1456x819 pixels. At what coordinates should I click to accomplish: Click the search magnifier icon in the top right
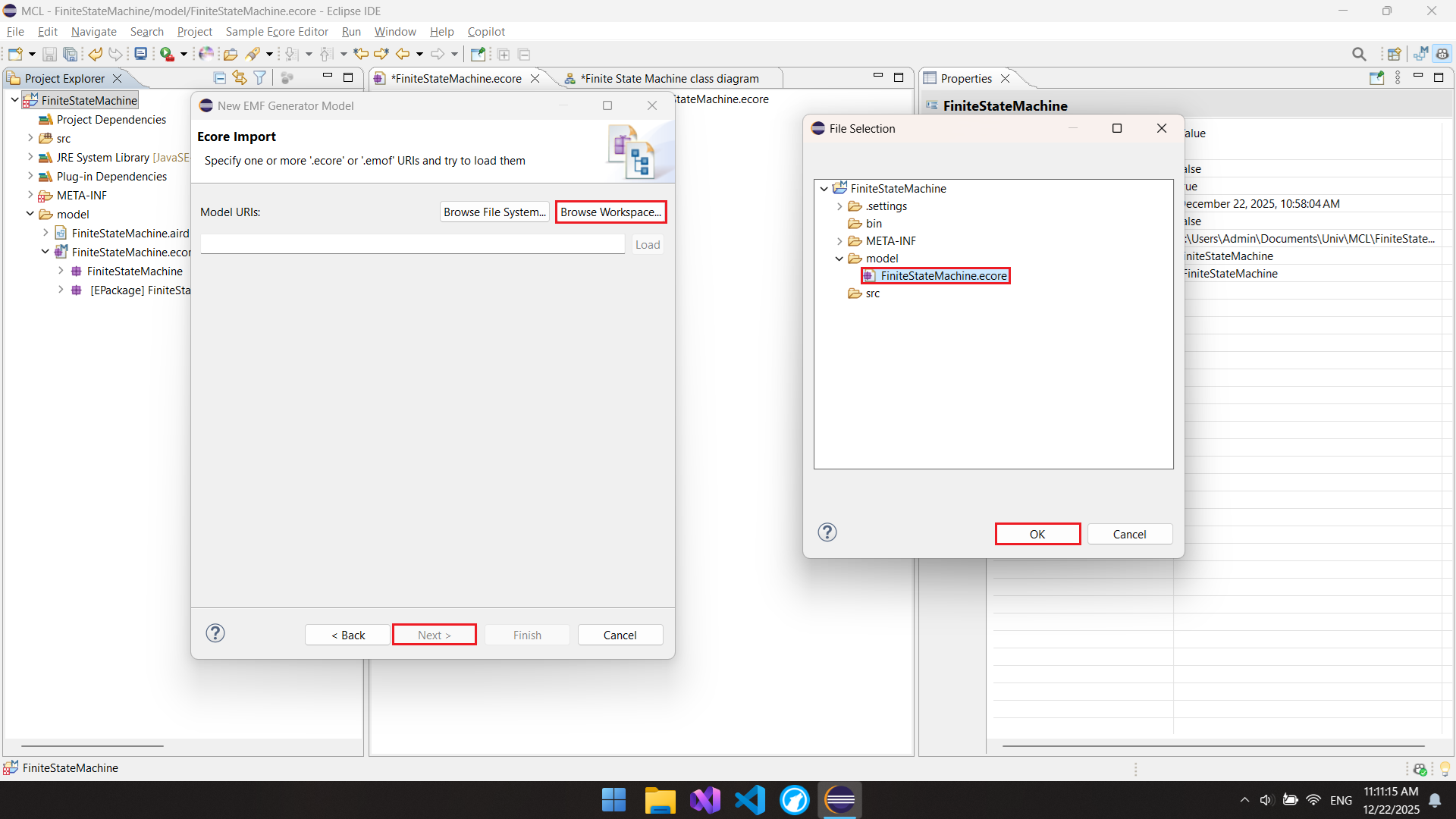(x=1359, y=55)
